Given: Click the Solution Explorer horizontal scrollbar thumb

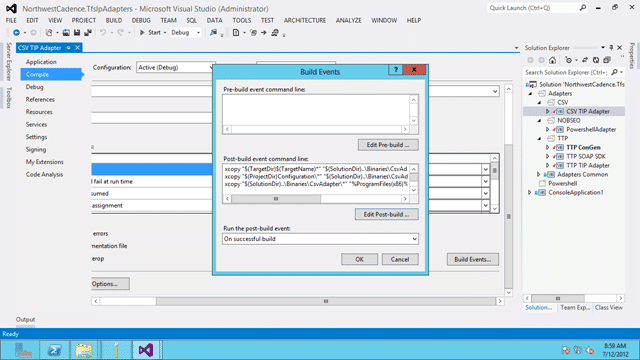Looking at the screenshot, I should (x=558, y=298).
